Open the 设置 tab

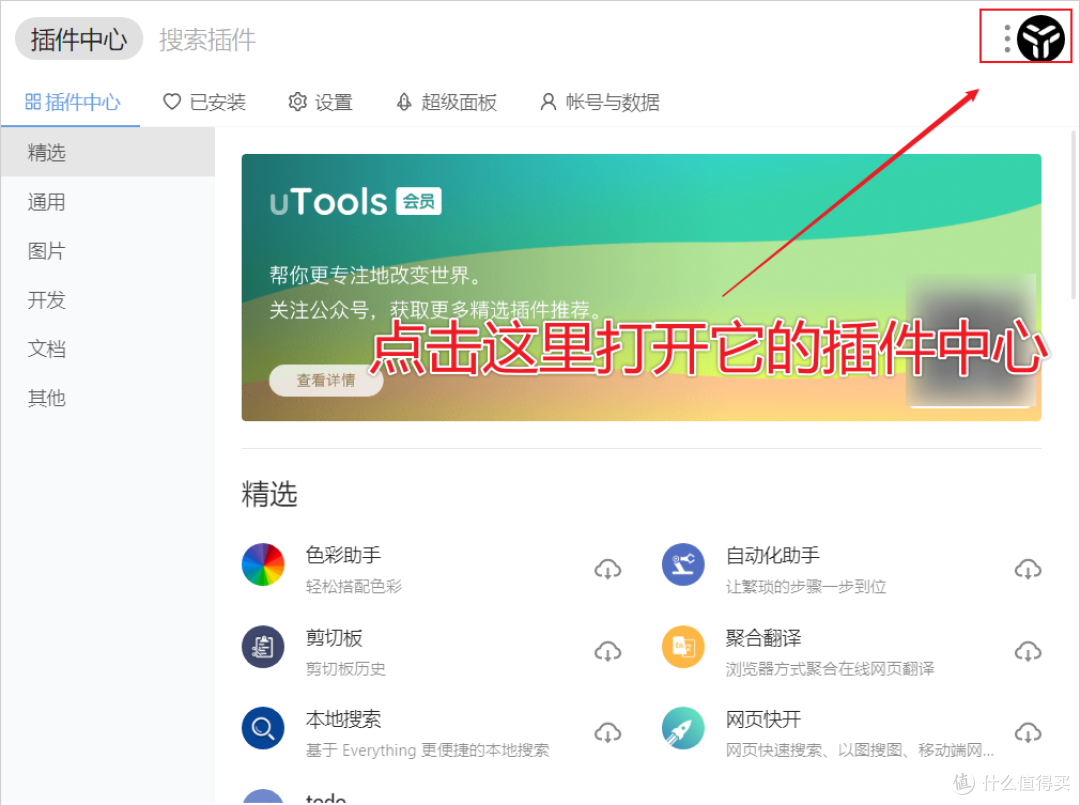tap(320, 103)
